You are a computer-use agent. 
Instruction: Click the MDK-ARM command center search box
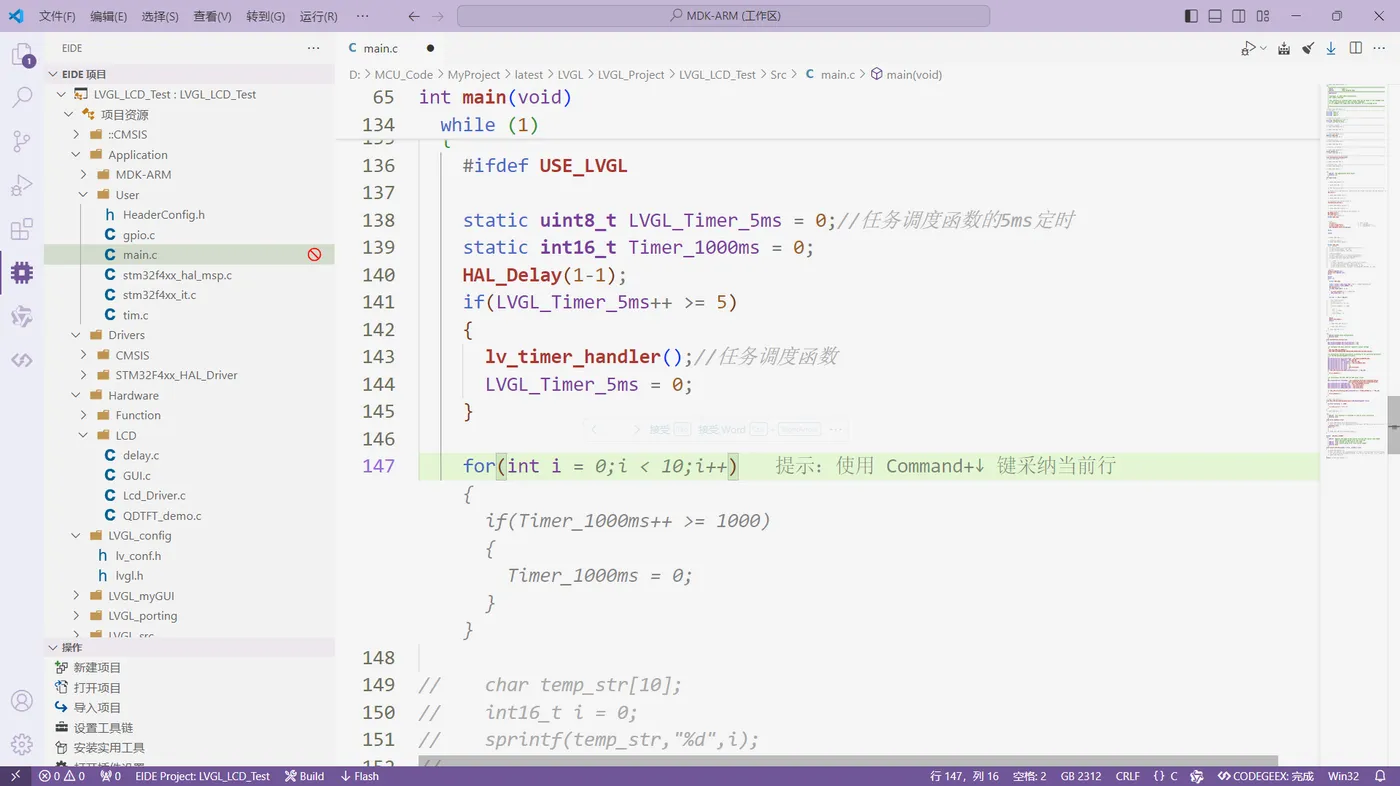point(723,16)
